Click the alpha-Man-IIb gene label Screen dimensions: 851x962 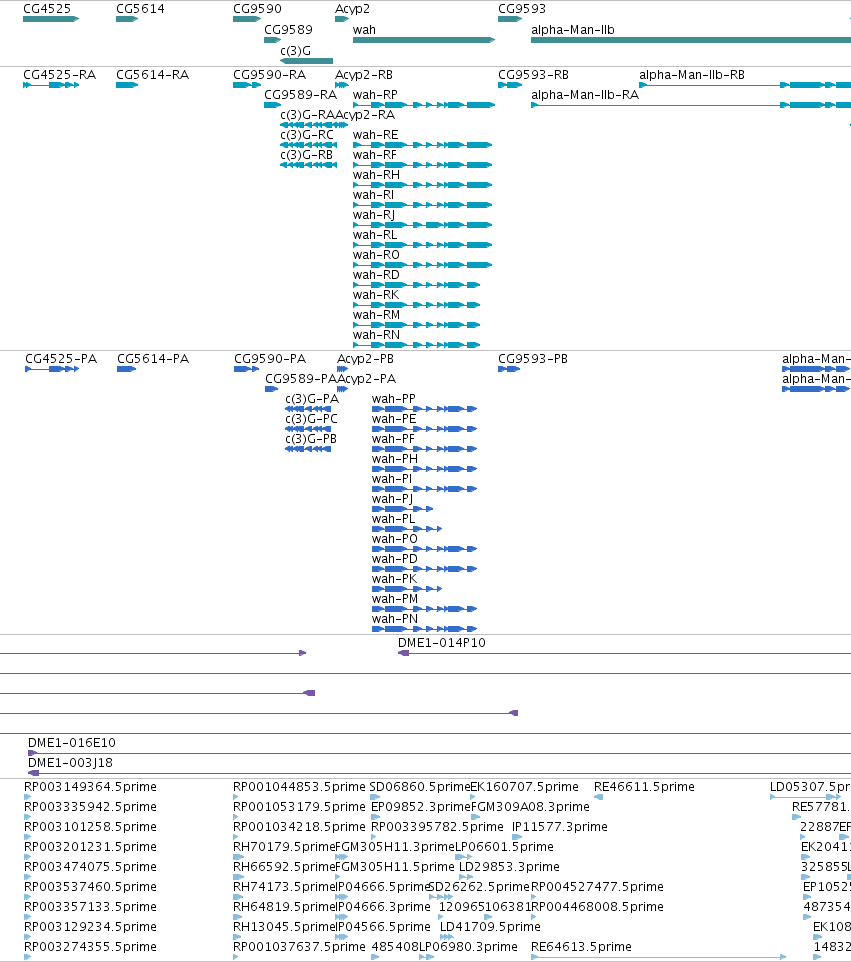pos(573,30)
